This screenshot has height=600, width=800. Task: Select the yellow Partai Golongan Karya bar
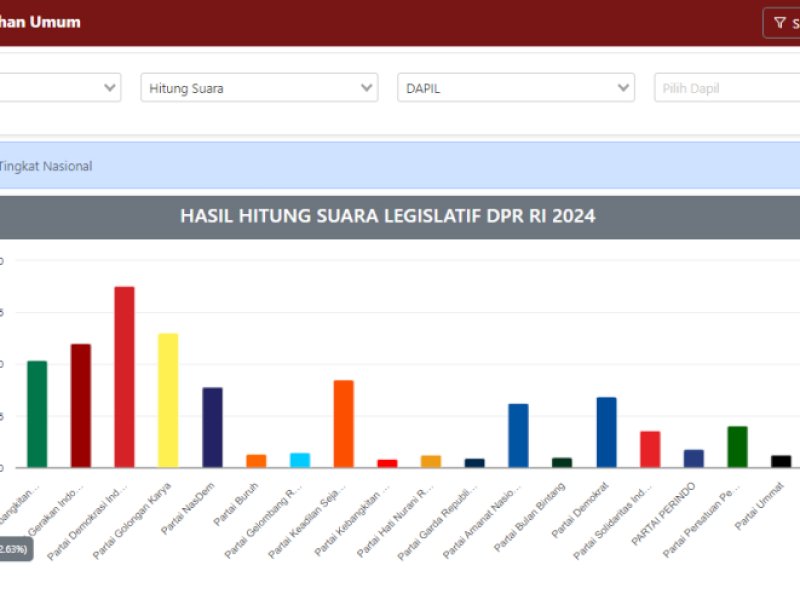point(168,400)
